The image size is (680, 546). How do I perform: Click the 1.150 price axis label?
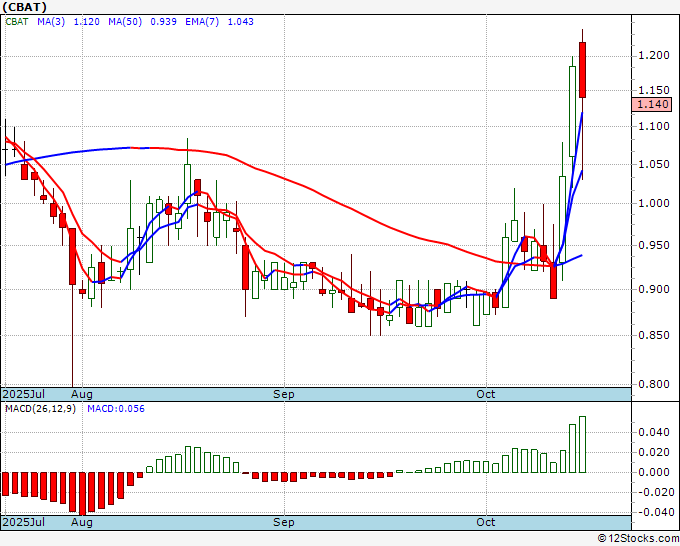[654, 90]
